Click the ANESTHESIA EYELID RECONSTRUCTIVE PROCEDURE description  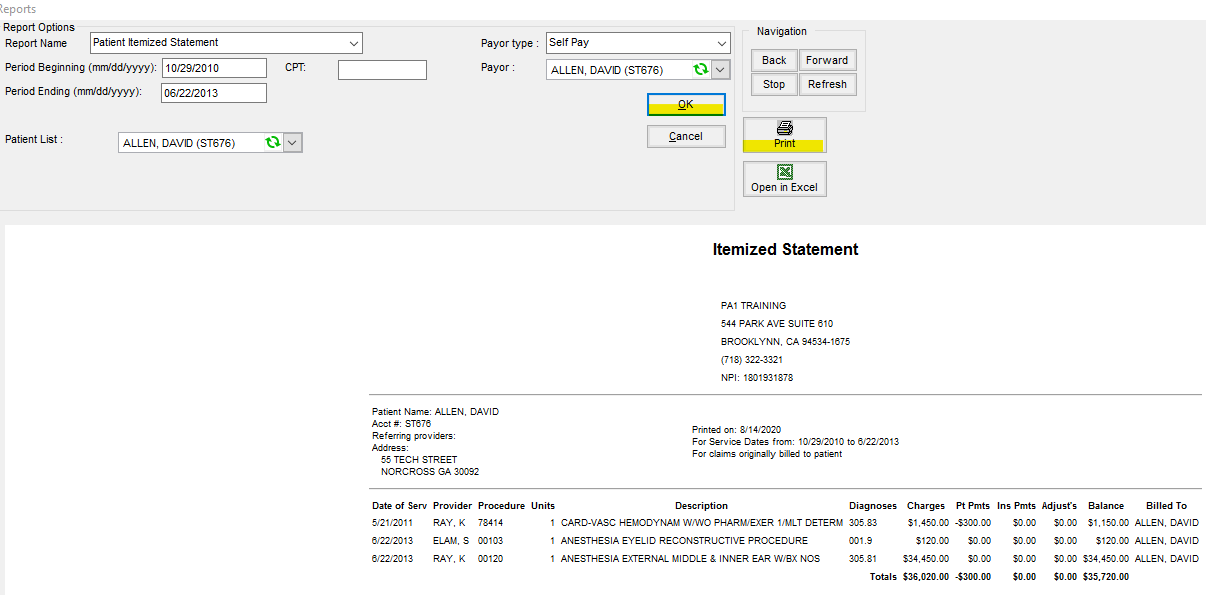684,540
